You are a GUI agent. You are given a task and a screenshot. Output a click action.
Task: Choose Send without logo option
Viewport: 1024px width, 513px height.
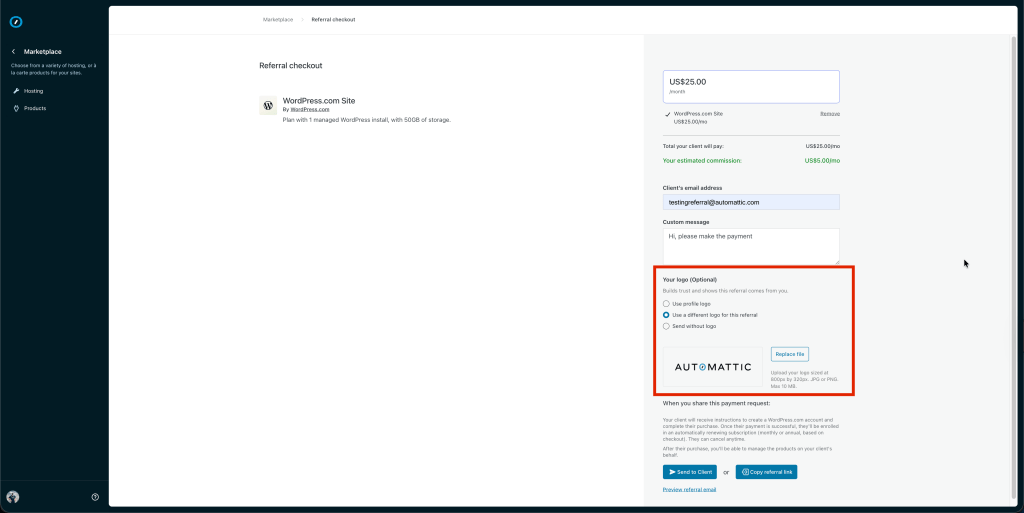[667, 326]
